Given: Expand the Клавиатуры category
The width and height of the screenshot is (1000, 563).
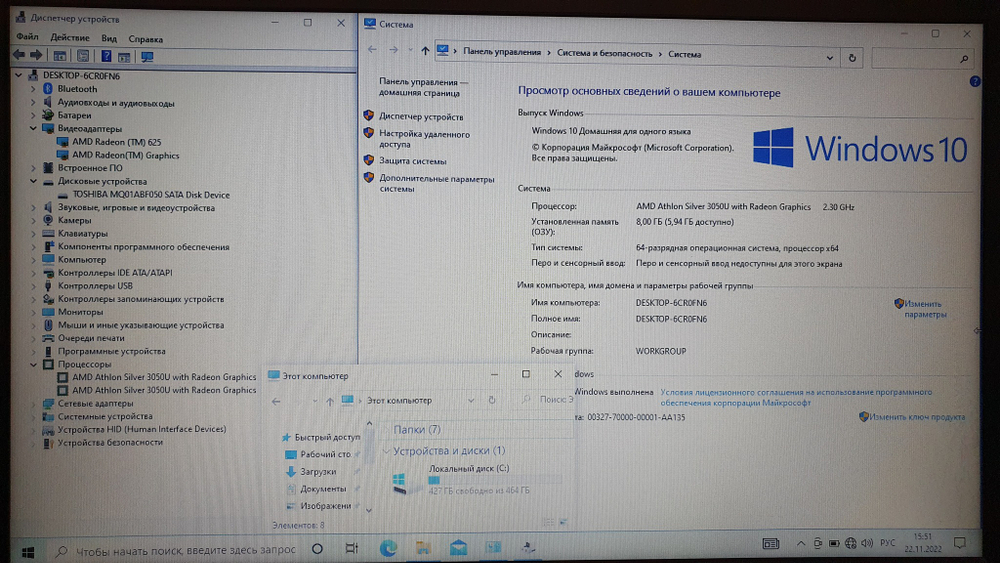Looking at the screenshot, I should tap(33, 233).
